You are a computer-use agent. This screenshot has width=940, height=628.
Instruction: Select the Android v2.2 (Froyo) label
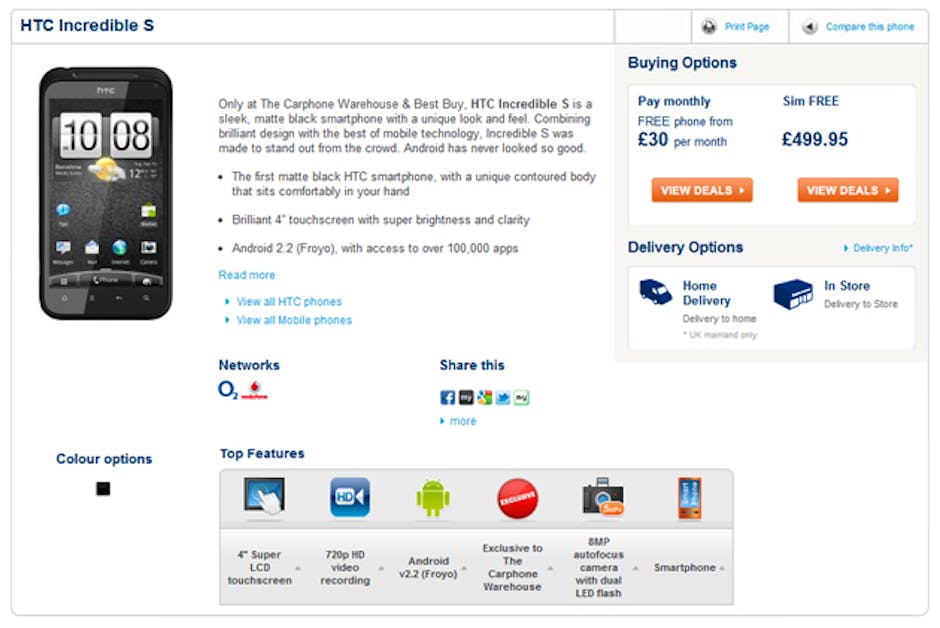tap(429, 567)
